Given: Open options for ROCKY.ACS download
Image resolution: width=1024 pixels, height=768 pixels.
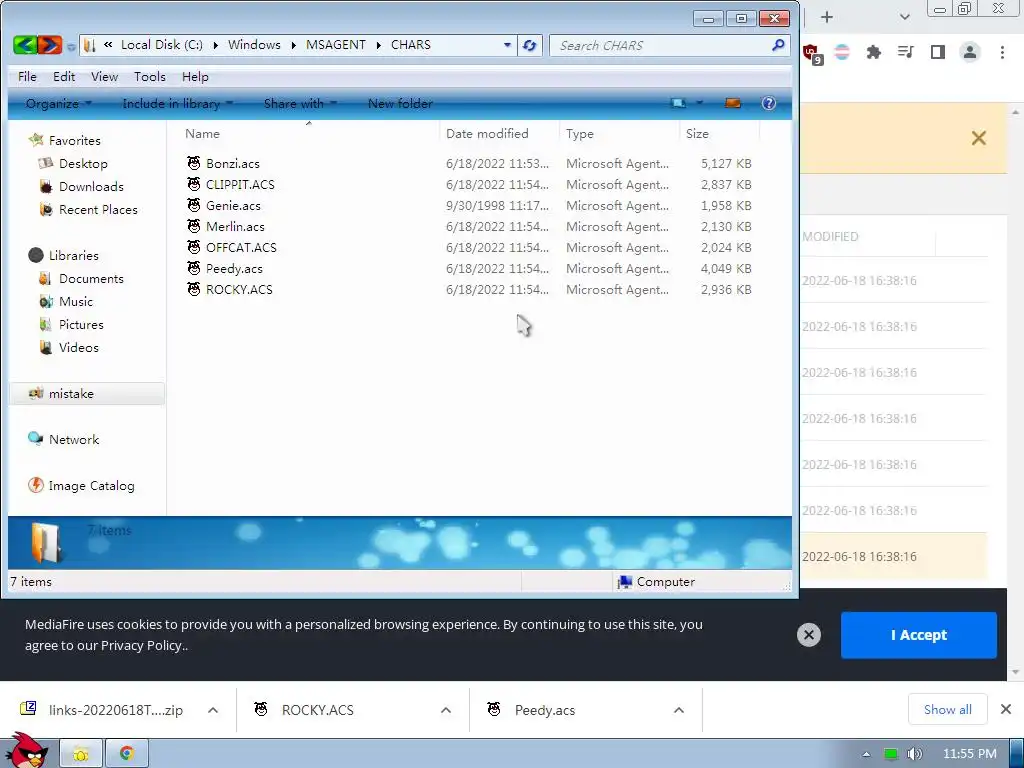Looking at the screenshot, I should point(446,710).
